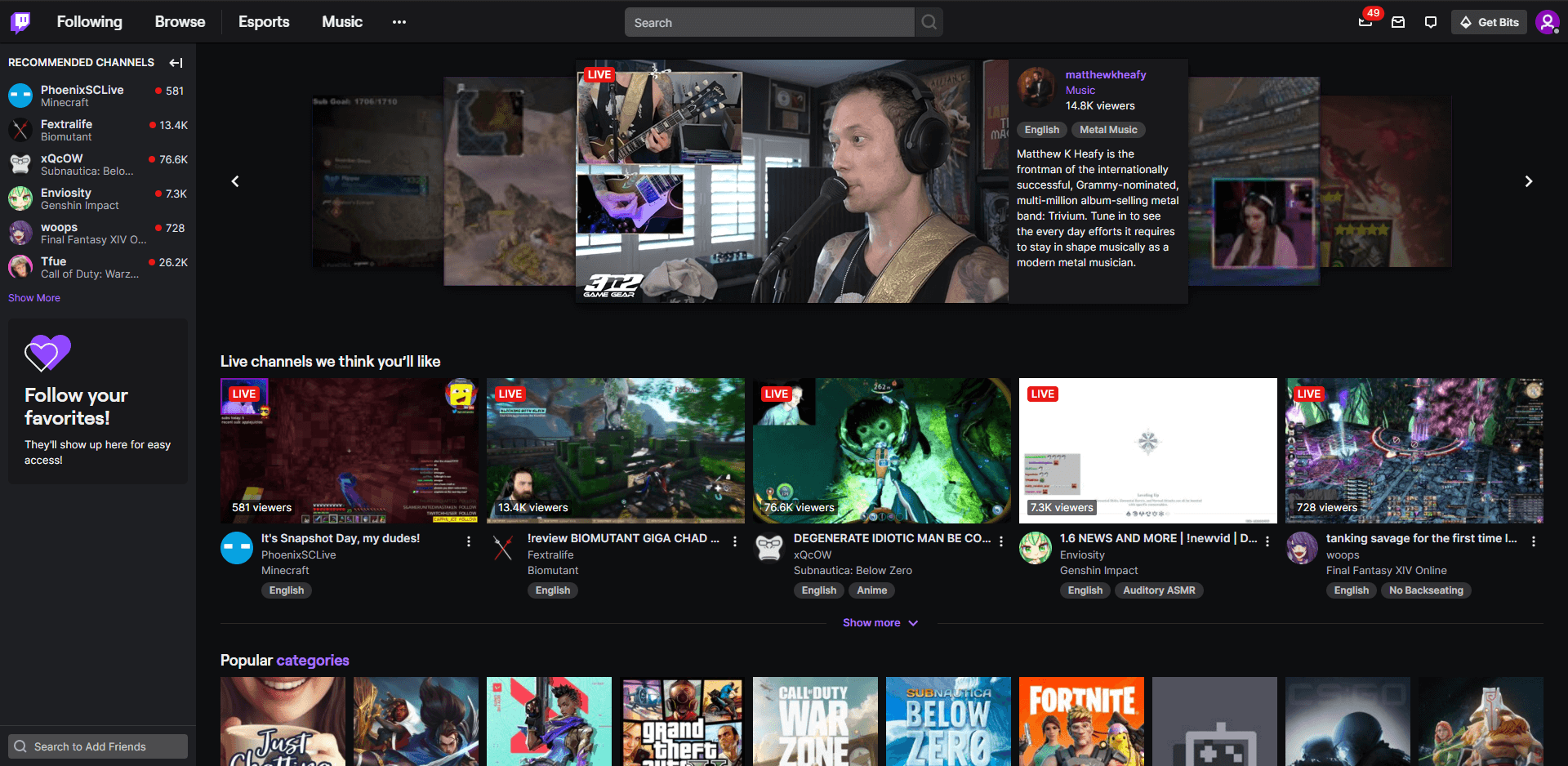The image size is (1568, 766).
Task: Click the Anime tag under xQcOW
Action: tap(872, 590)
